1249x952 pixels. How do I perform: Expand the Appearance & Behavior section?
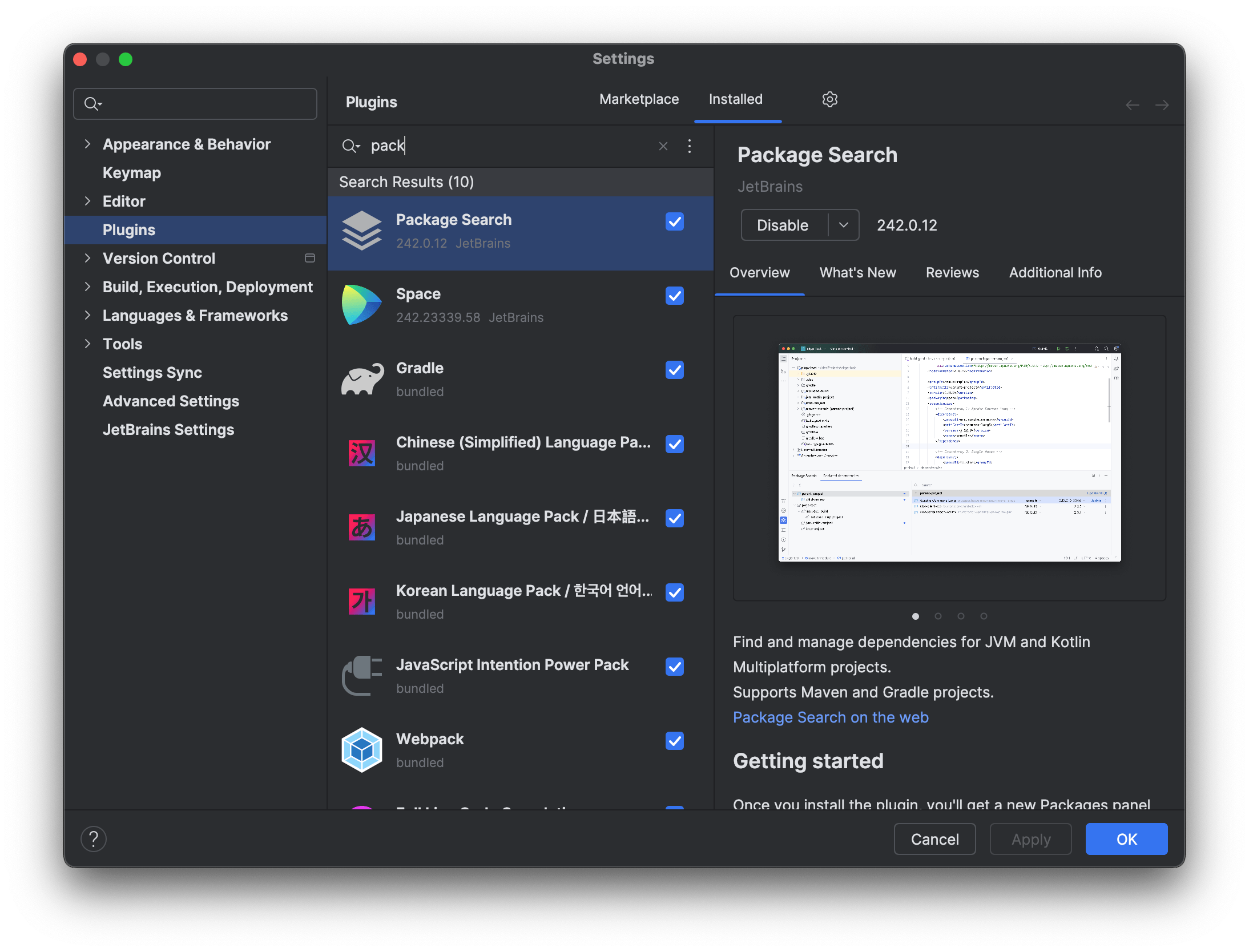pos(87,144)
